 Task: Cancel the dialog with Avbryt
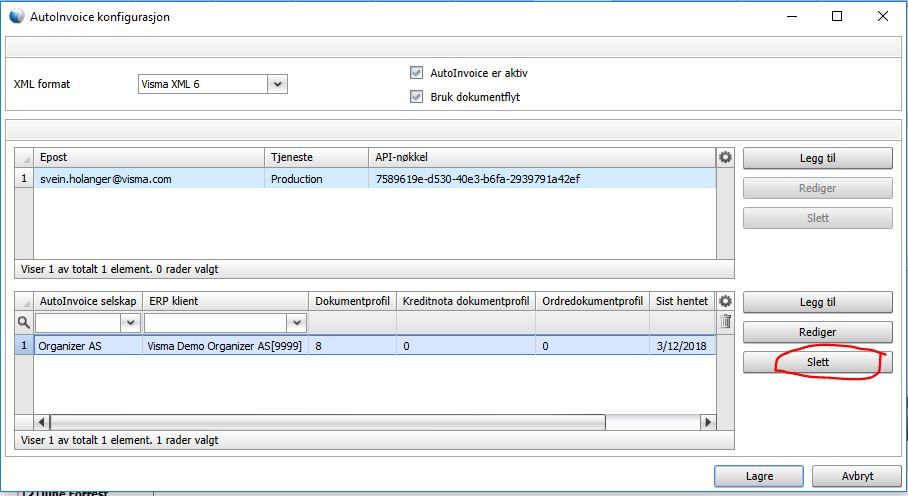click(x=857, y=476)
